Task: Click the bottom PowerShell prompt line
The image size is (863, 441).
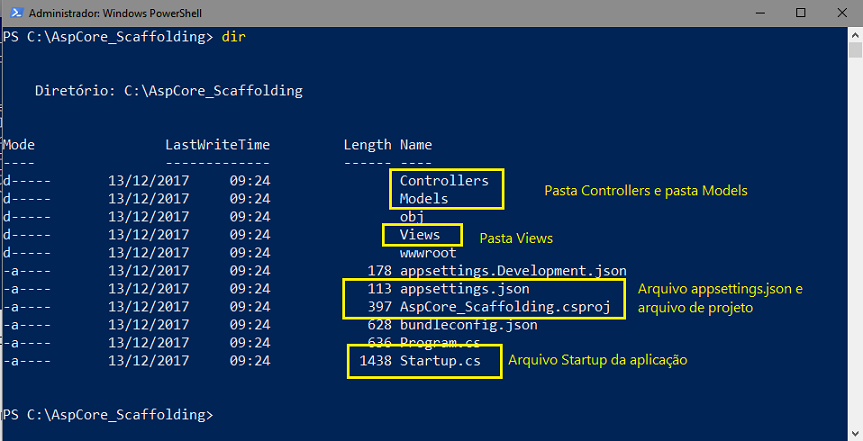Action: pos(108,415)
